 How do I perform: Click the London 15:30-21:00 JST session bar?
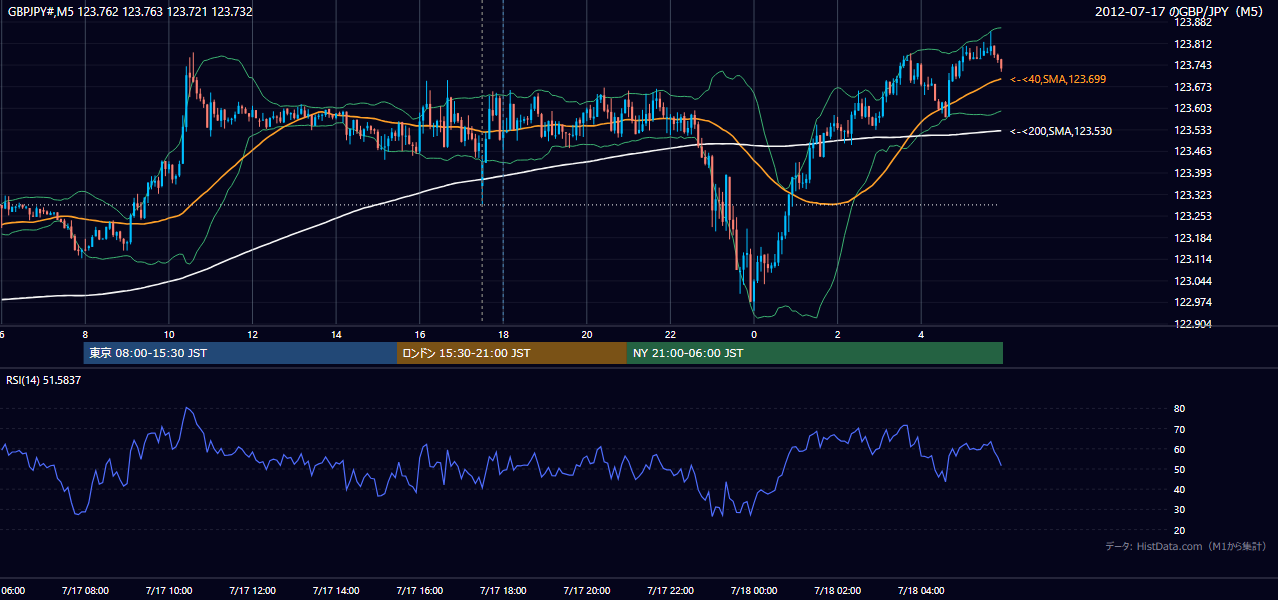click(512, 353)
